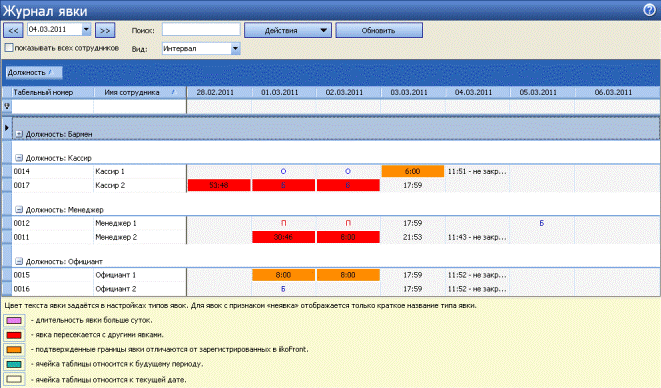Click 11:43 - не закр cell

pos(477,237)
